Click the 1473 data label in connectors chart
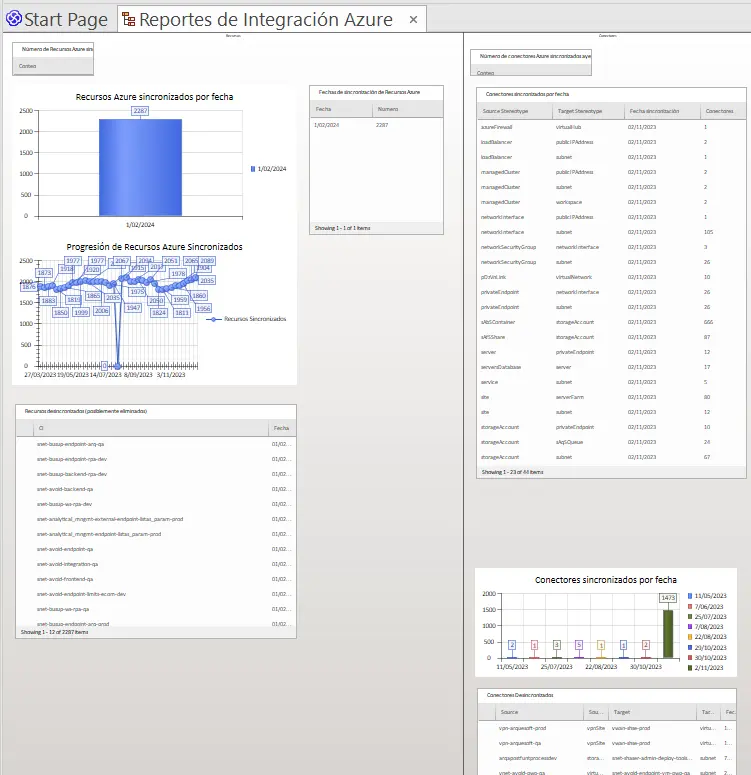 pos(668,598)
